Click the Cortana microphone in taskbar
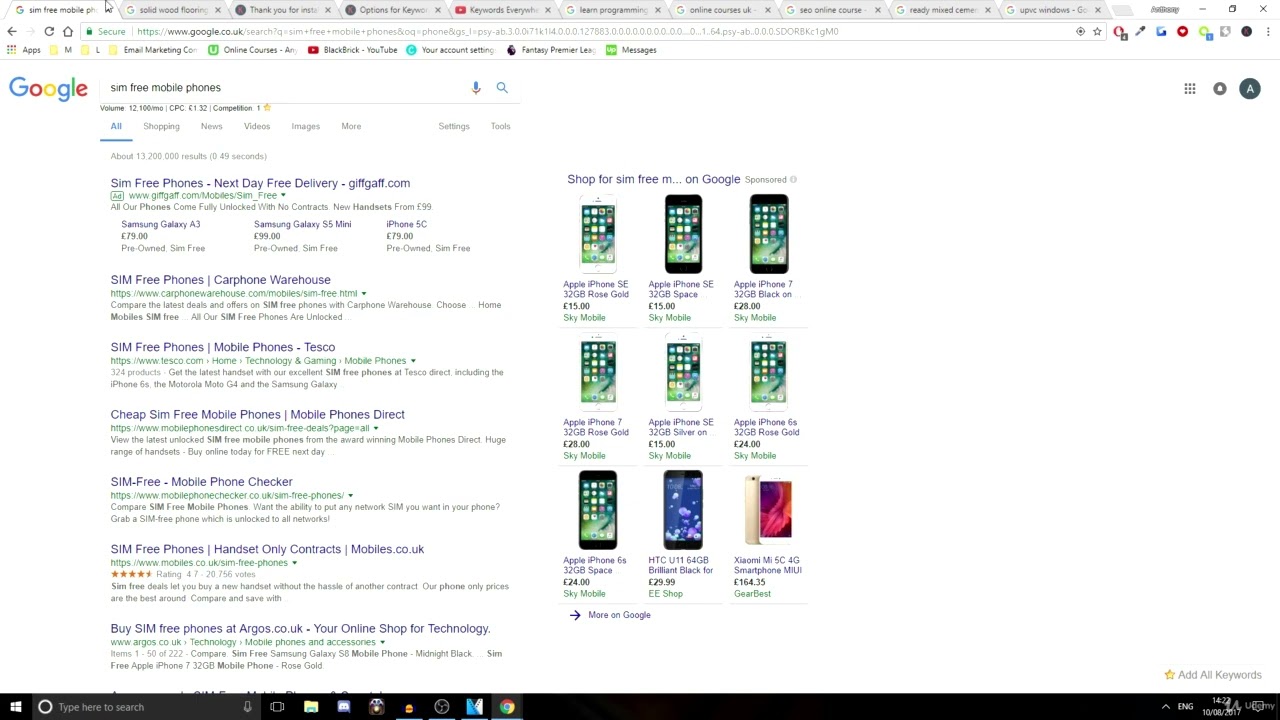Image resolution: width=1280 pixels, height=720 pixels. [x=247, y=707]
